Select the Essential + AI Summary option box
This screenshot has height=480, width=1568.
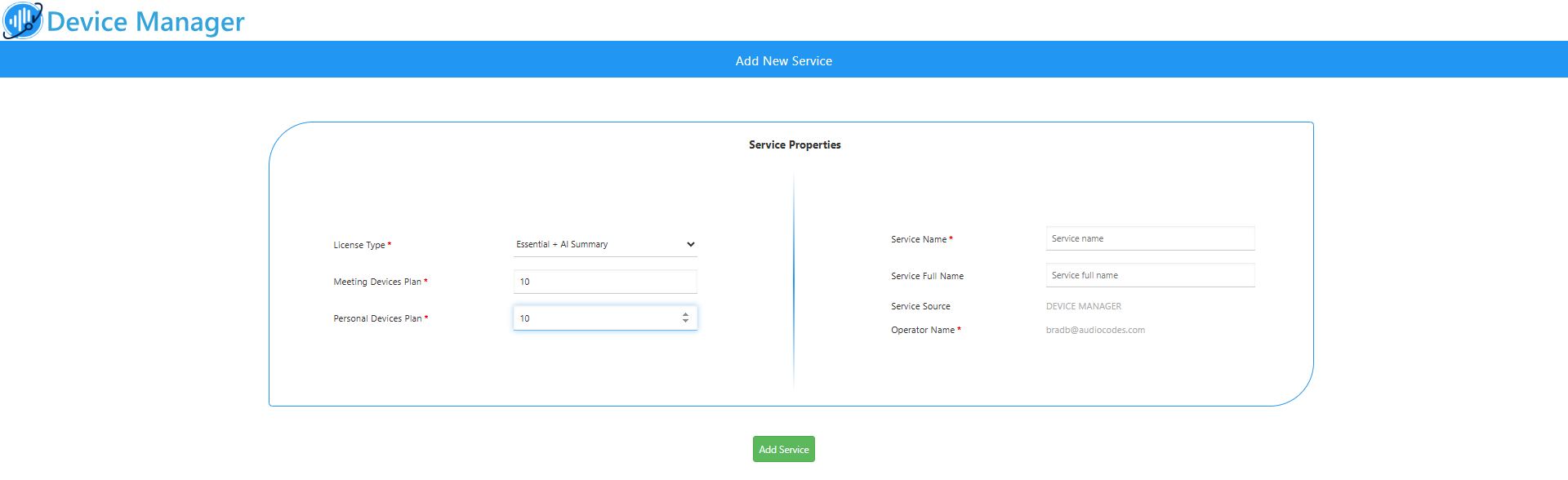pyautogui.click(x=605, y=244)
